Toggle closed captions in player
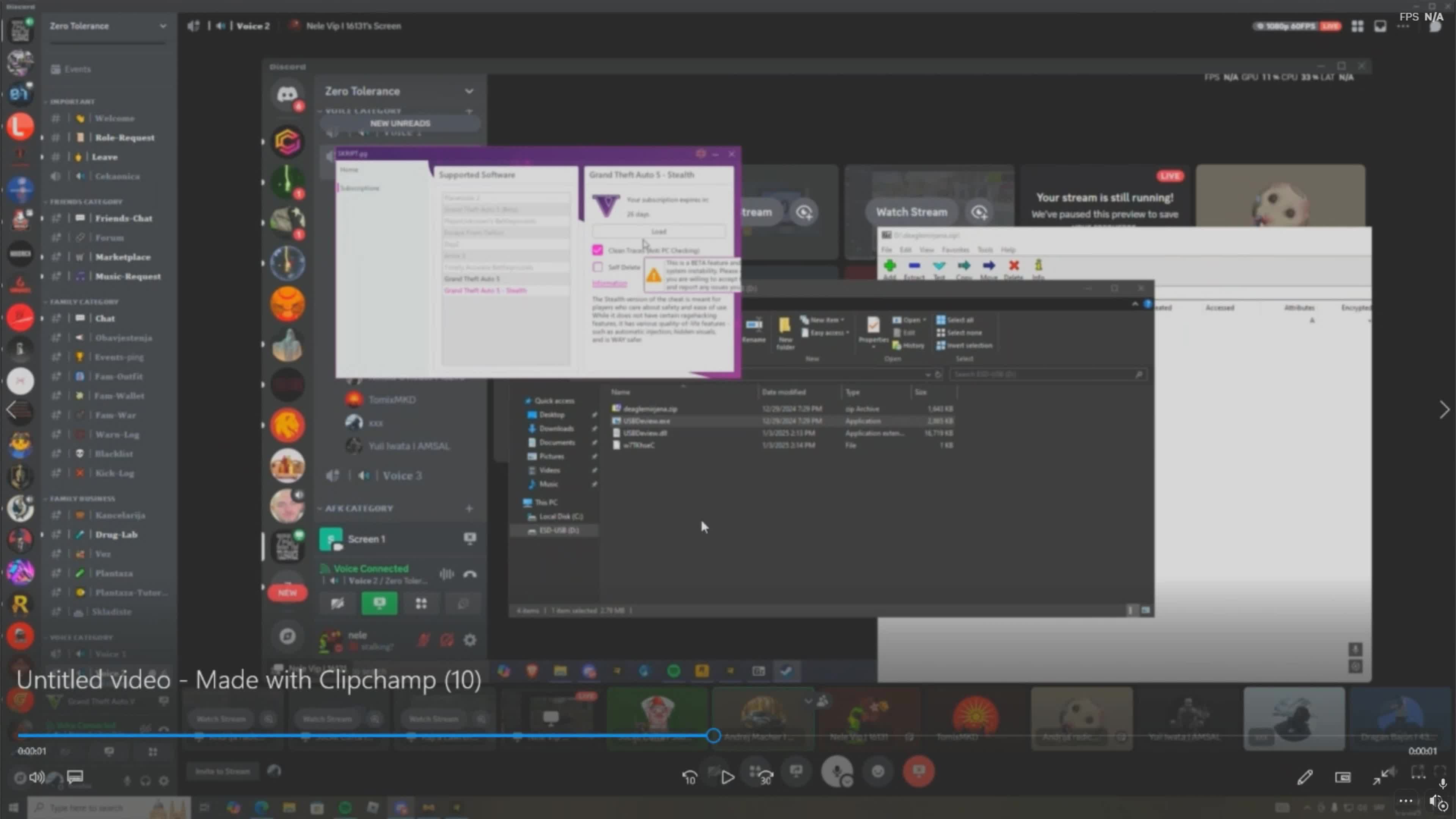 click(x=75, y=777)
